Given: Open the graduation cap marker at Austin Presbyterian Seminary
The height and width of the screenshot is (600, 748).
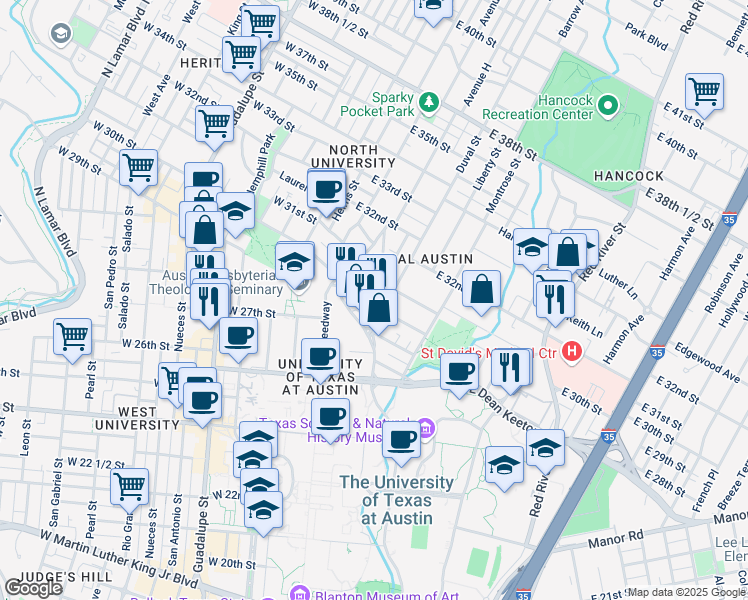Looking at the screenshot, I should coord(295,262).
